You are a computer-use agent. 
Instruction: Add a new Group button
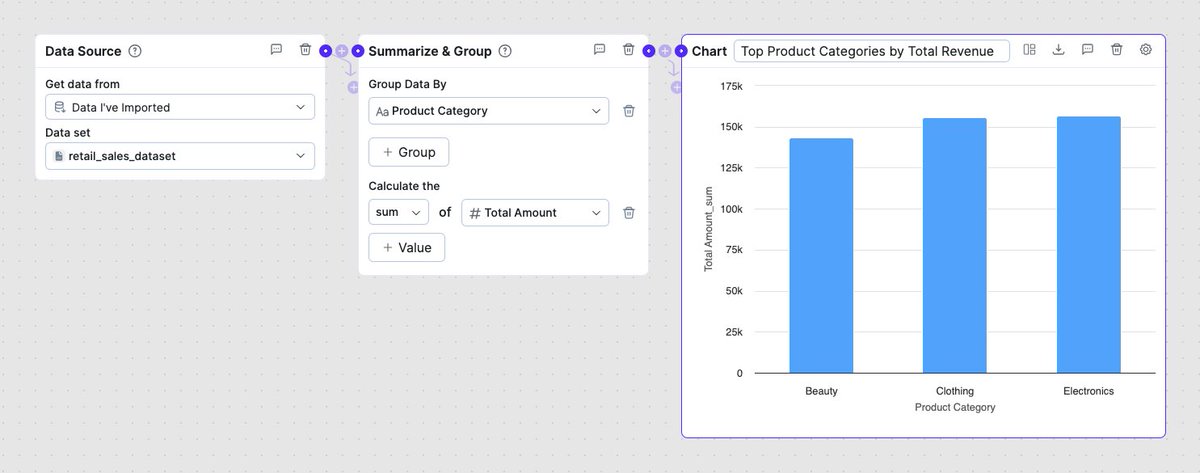point(408,152)
